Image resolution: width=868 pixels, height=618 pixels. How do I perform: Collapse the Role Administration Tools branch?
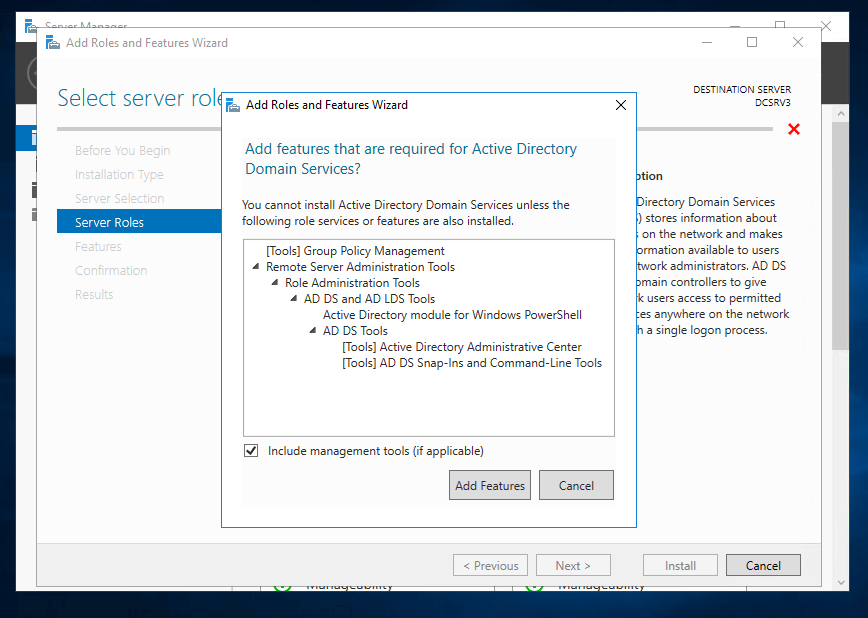pyautogui.click(x=273, y=282)
